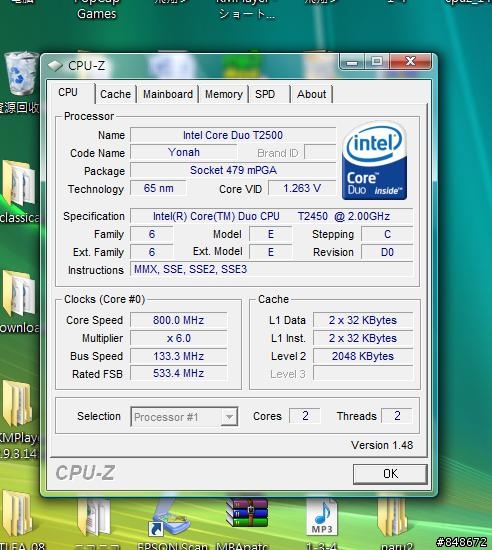Viewport: 492px width, 550px height.
Task: Open the KMPlayer folder icon on desktop
Action: (x=17, y=403)
